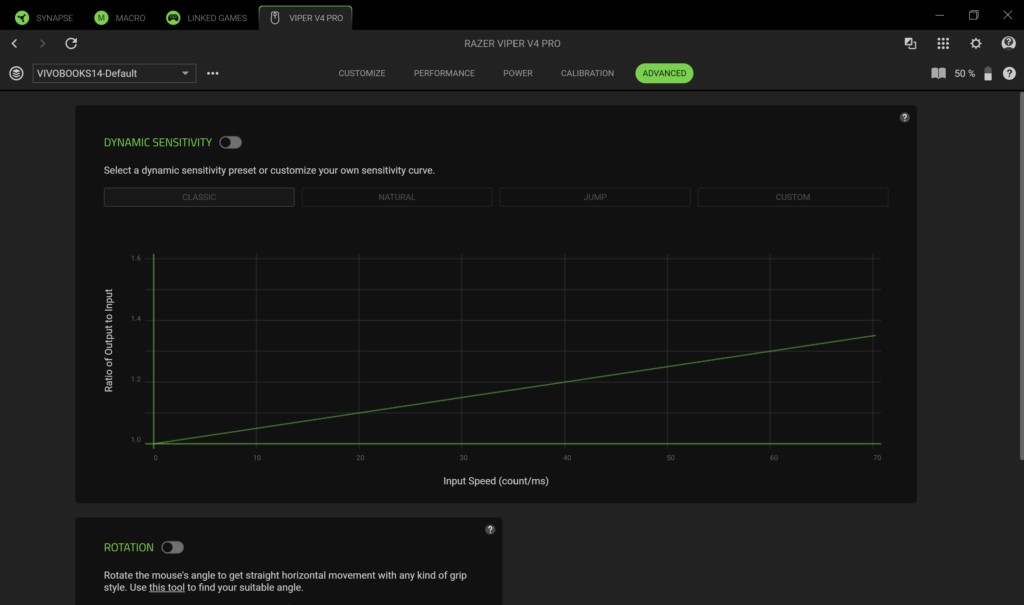
Task: Click the RAZER VIPER V4 PRO title
Action: tap(512, 43)
